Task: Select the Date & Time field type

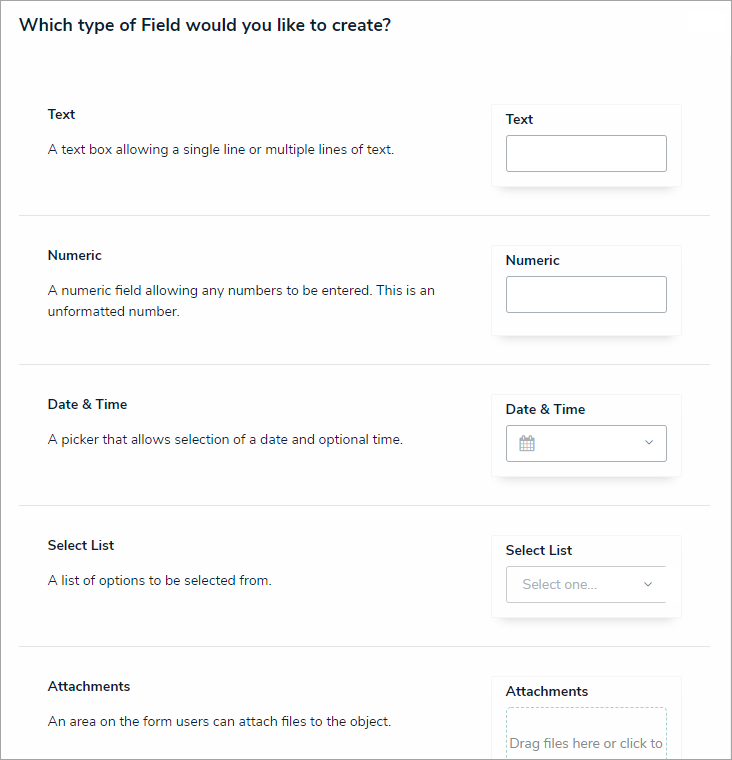Action: (x=87, y=404)
